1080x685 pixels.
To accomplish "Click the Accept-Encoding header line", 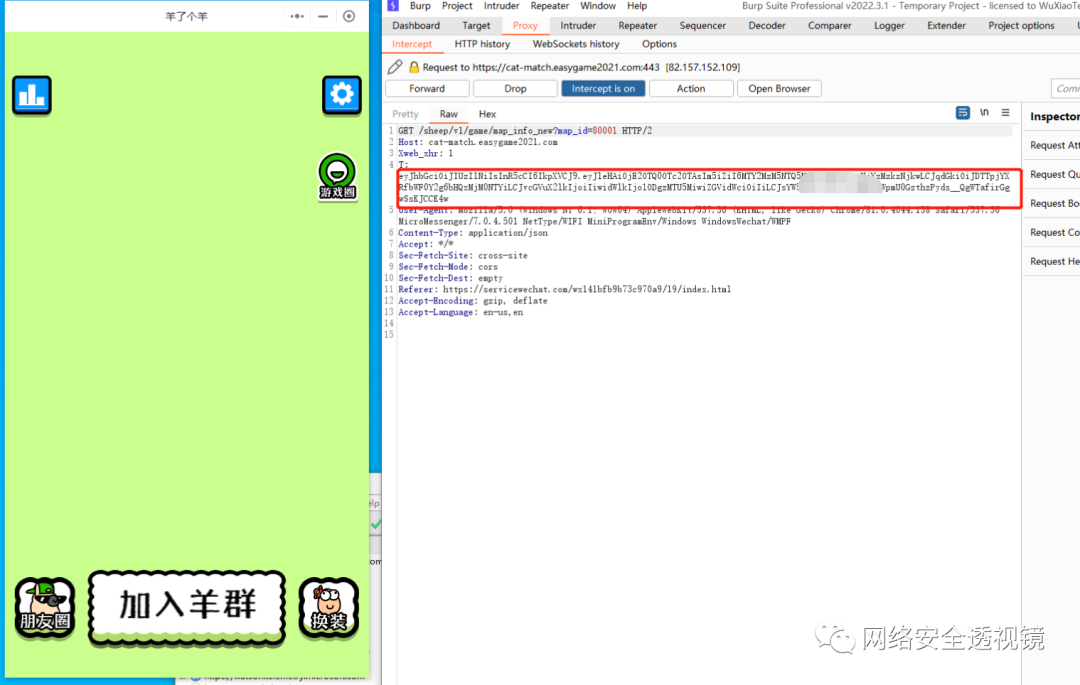I will point(472,302).
